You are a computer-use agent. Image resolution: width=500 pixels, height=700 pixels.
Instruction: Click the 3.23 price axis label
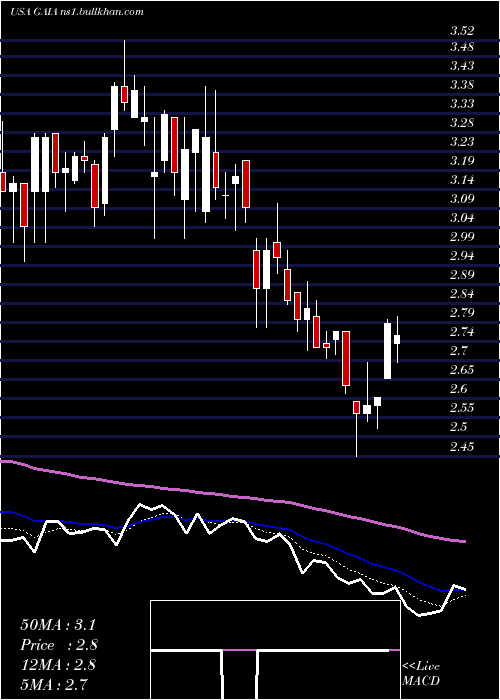point(462,142)
